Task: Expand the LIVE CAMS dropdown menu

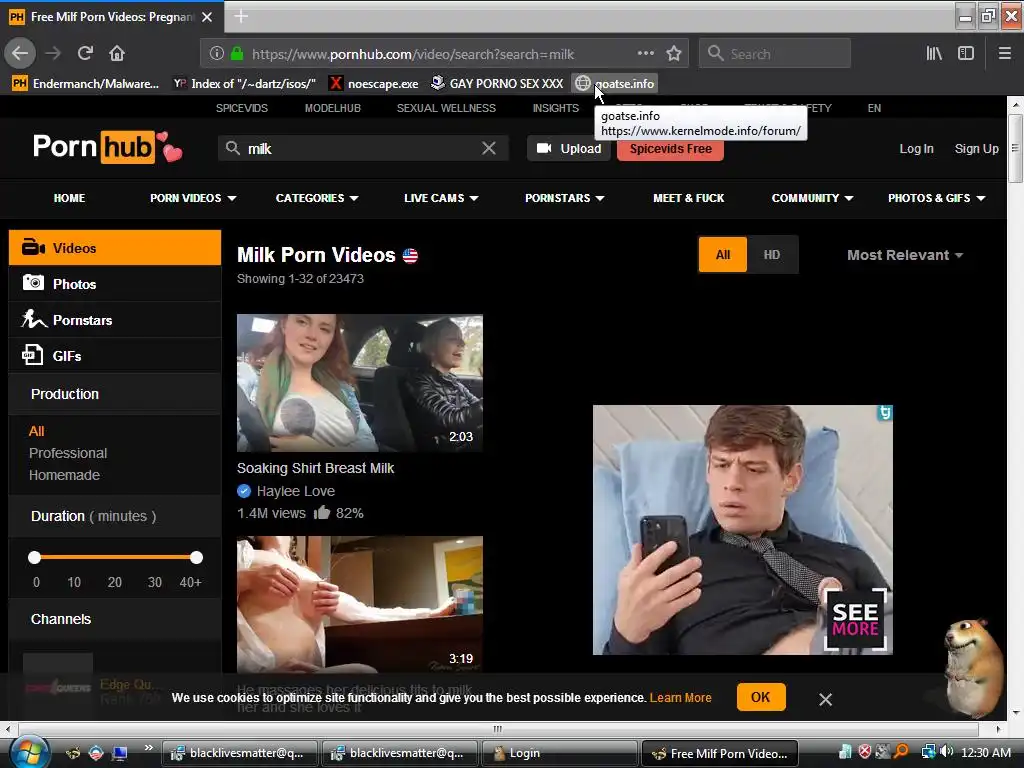Action: (x=441, y=198)
